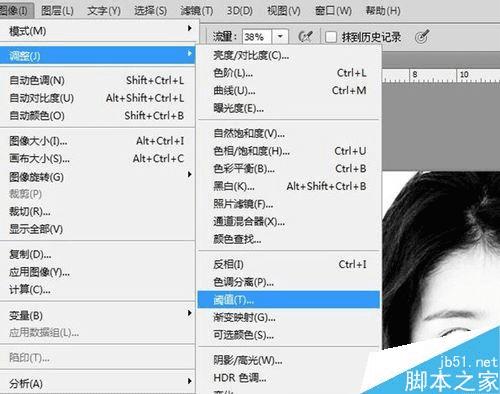Choose 复制(D)... menu item
Image resolution: width=500 pixels, height=394 pixels.
click(x=97, y=255)
